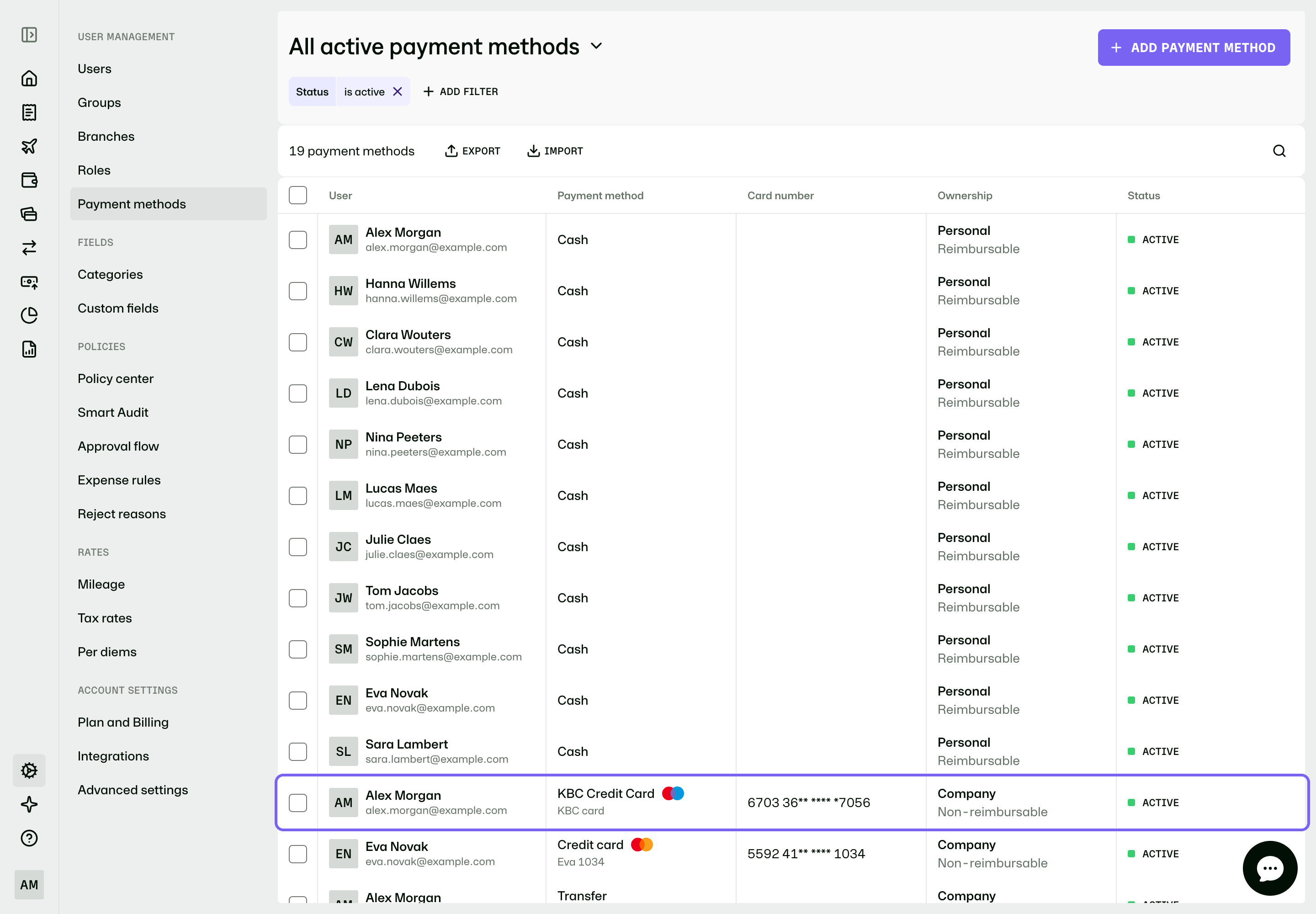Click the Add Payment Method button
1316x914 pixels.
[x=1194, y=48]
